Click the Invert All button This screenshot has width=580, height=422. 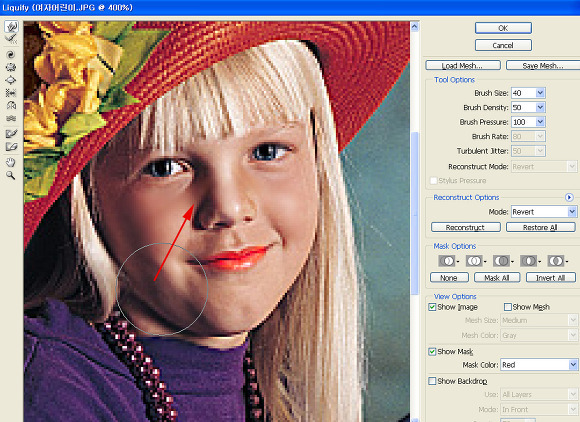click(x=551, y=277)
